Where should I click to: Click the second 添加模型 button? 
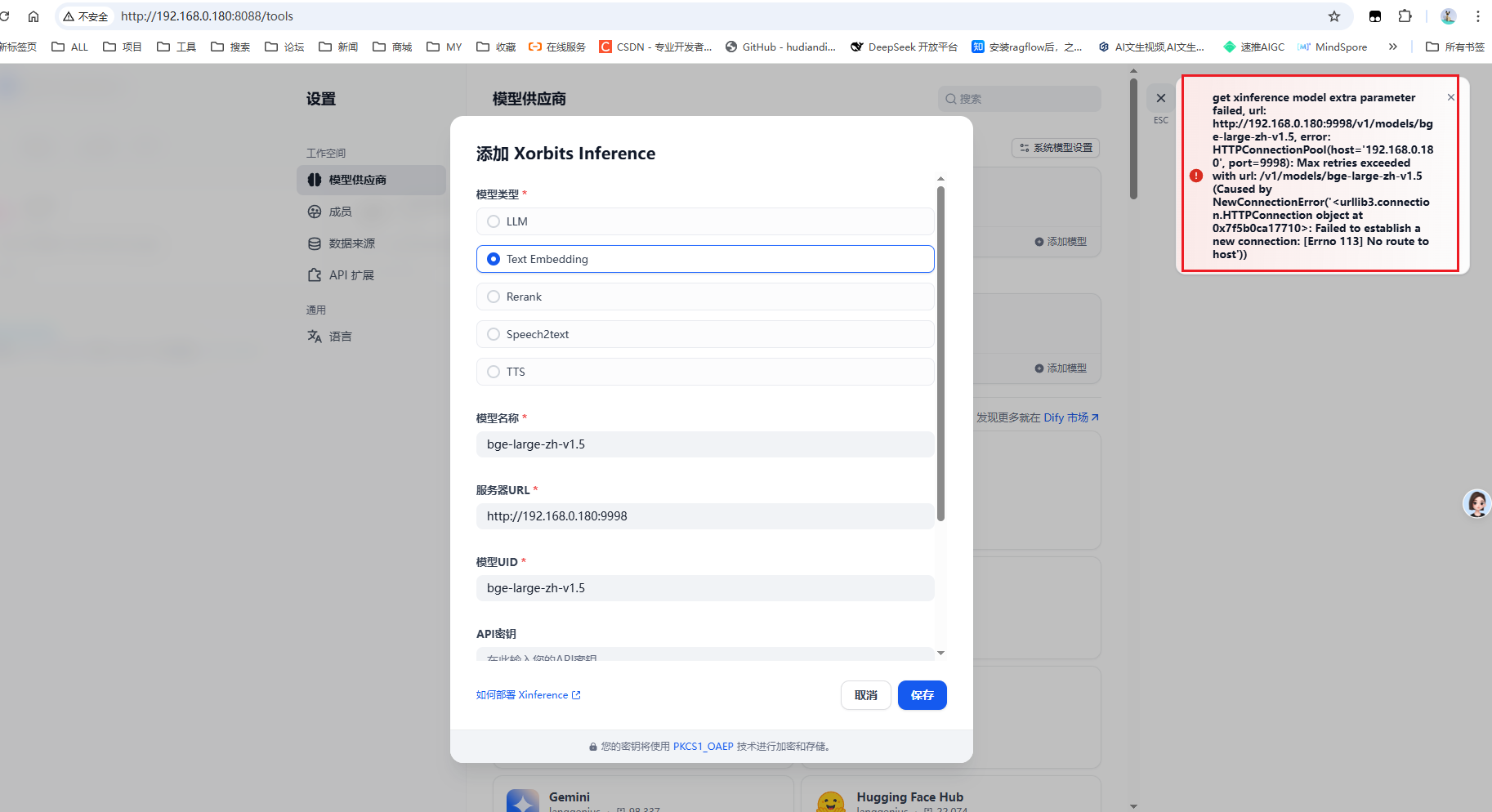coord(1061,368)
